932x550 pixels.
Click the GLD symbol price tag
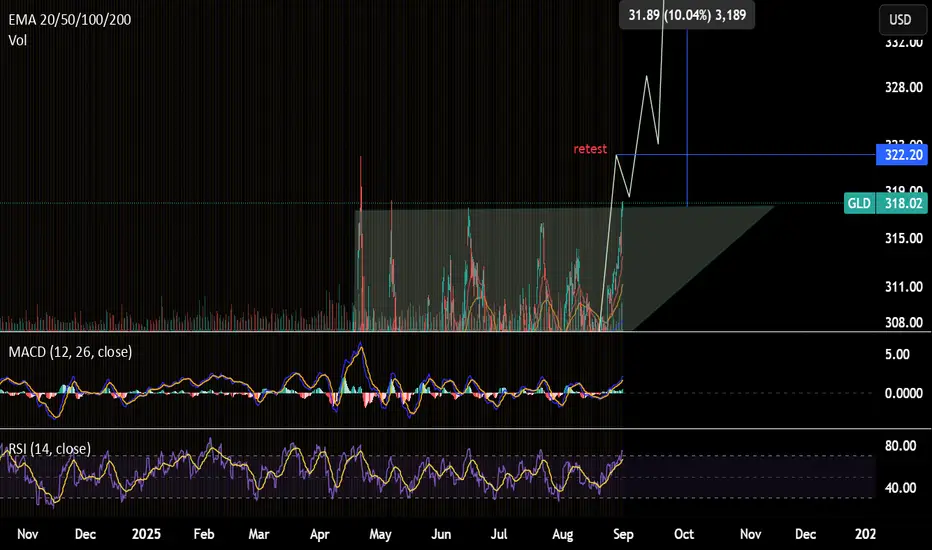[x=859, y=203]
